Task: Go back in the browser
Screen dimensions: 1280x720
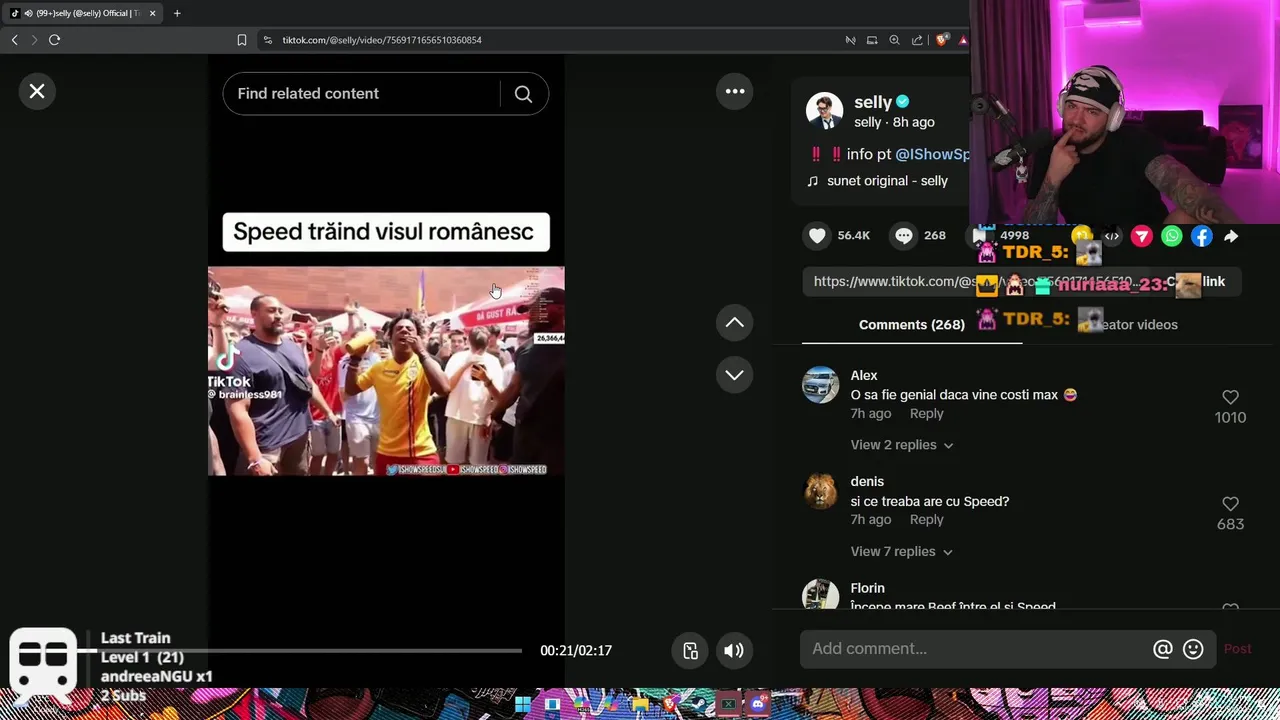Action: tap(14, 40)
